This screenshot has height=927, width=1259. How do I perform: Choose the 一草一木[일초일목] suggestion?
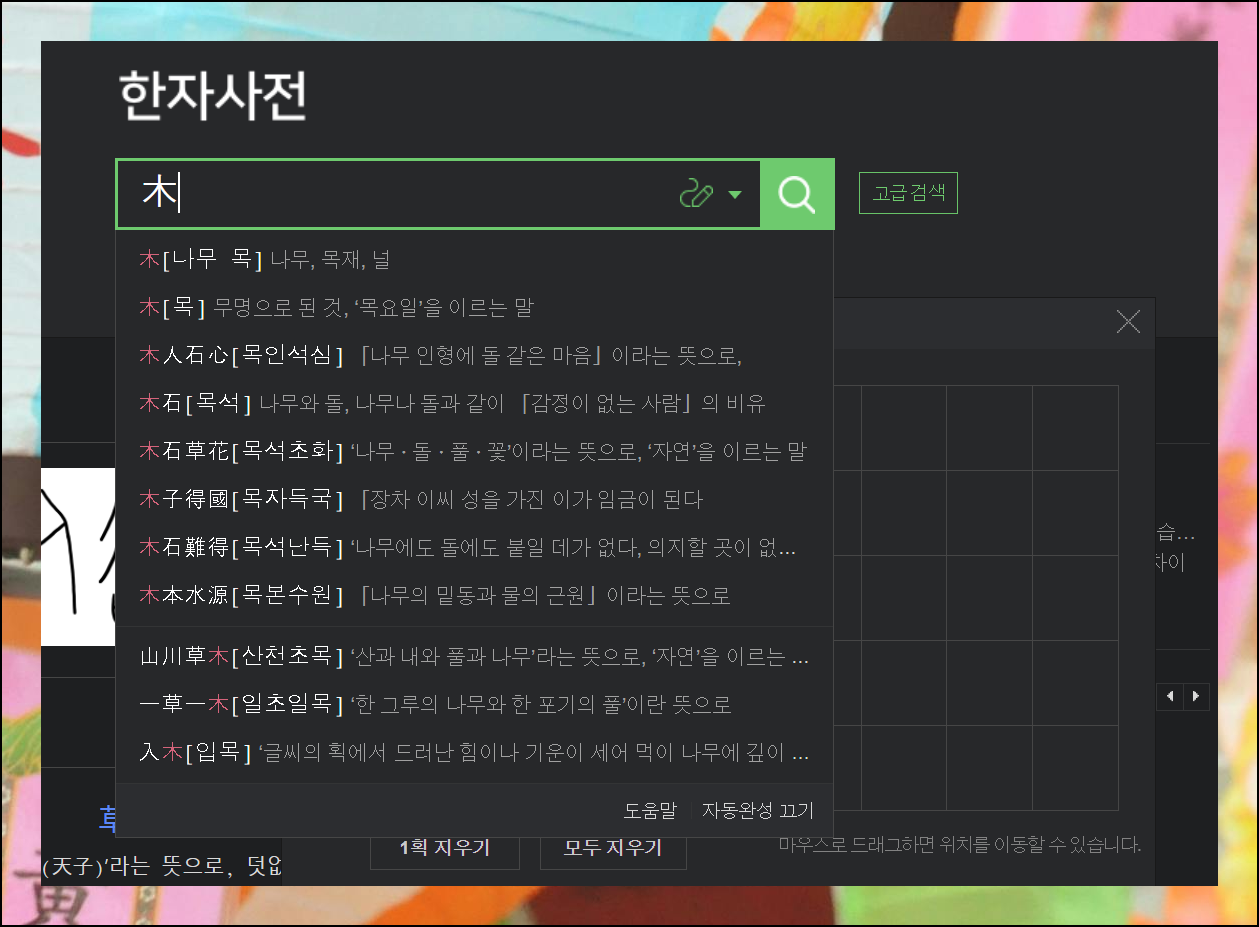click(x=474, y=704)
